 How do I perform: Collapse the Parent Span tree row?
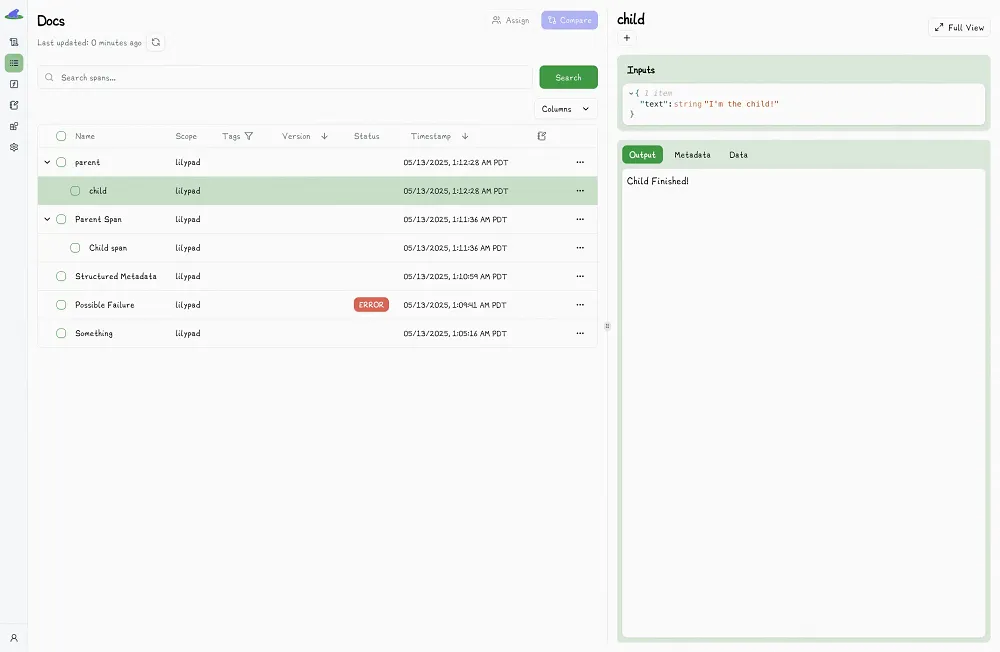47,219
